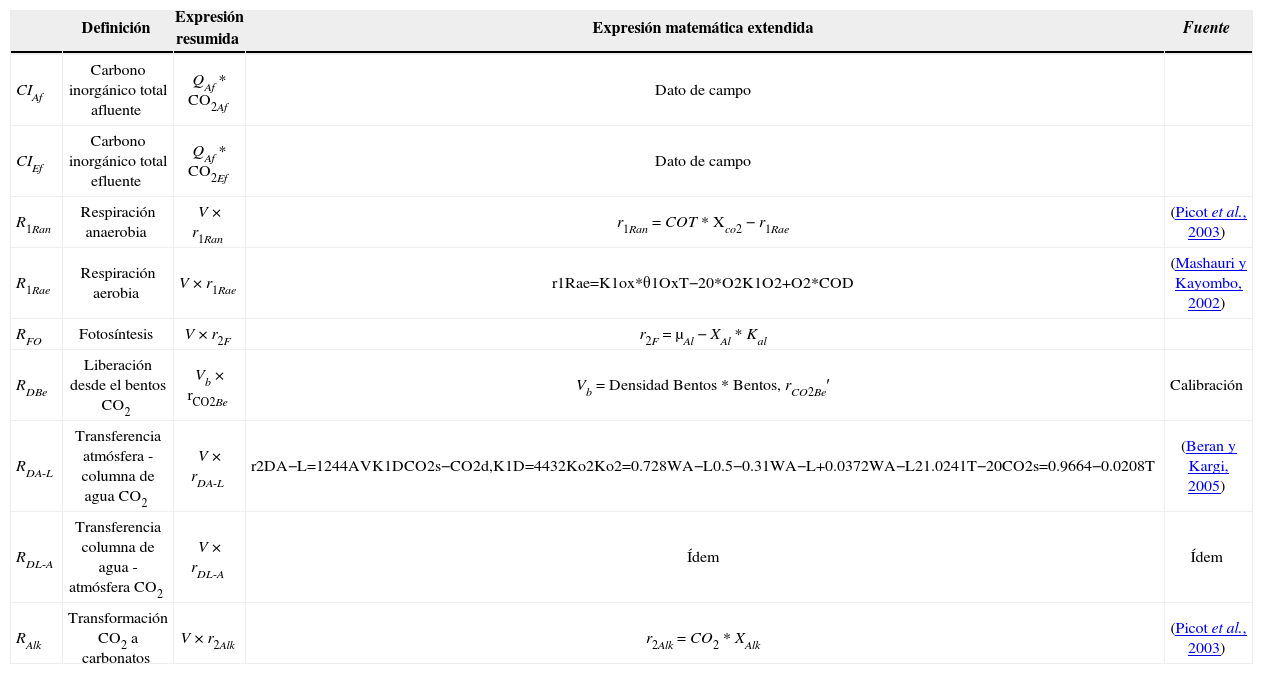Screen dimensions: 1263x674
Task: Open Picot et al. 2003 link in carbonatos row
Action: pos(1208,638)
